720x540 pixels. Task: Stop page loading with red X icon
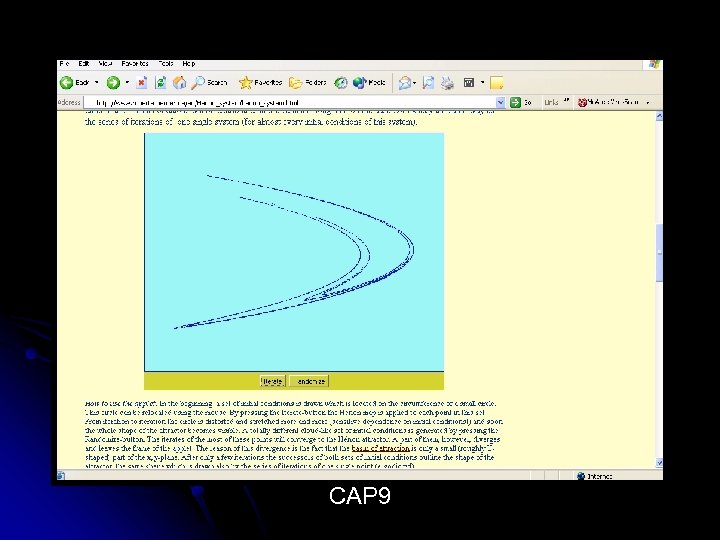[142, 83]
